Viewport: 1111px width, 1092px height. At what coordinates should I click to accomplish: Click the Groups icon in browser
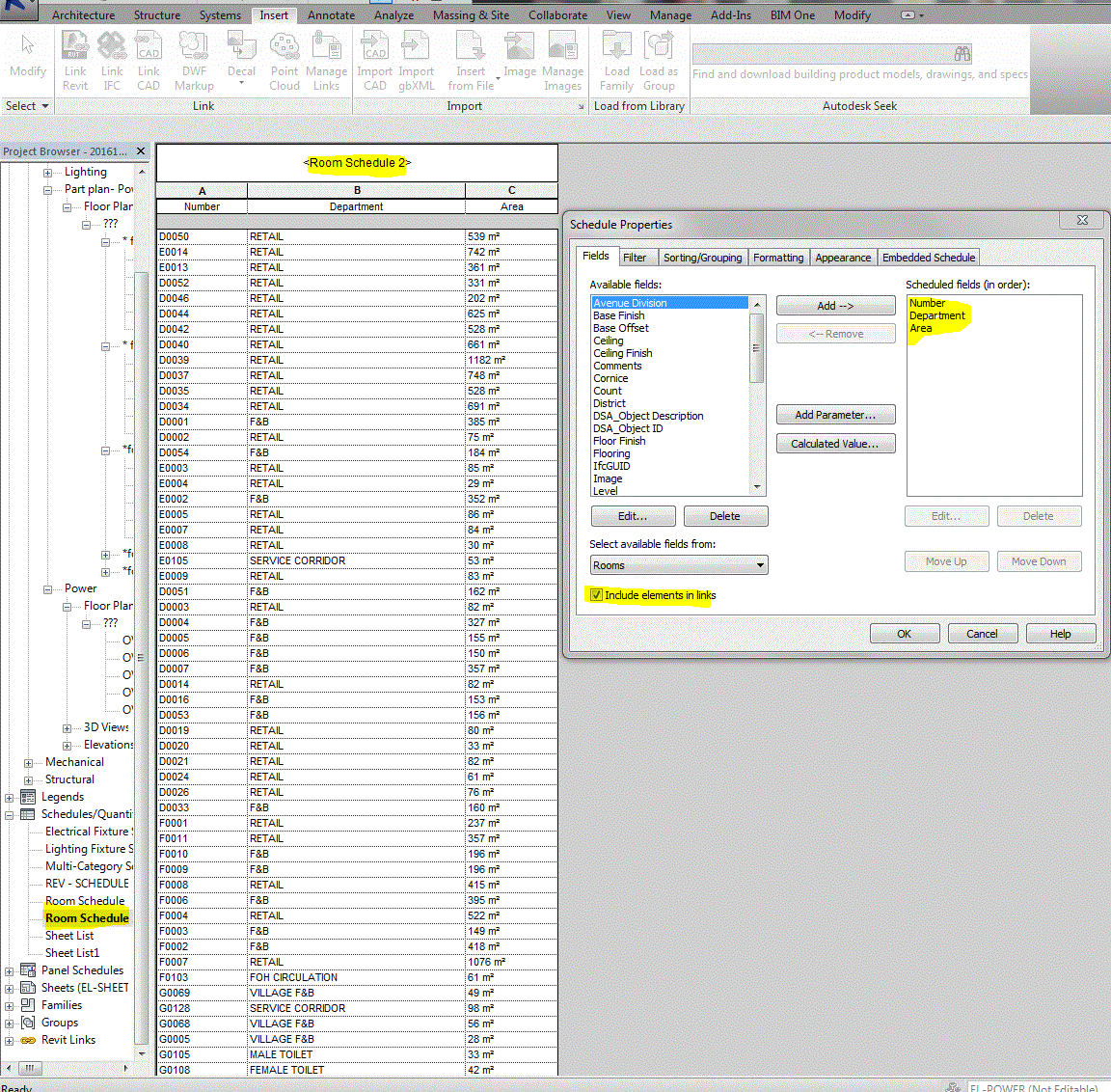click(28, 1023)
